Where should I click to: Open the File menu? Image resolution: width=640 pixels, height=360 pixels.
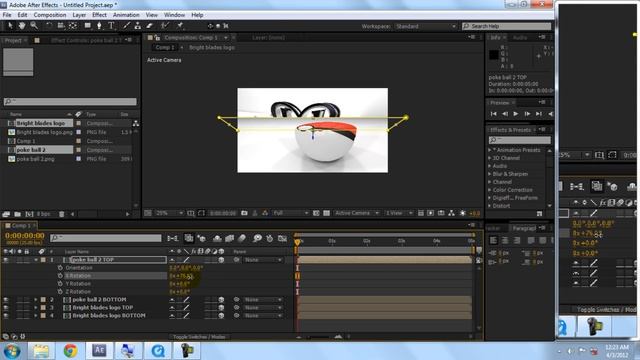click(x=7, y=15)
